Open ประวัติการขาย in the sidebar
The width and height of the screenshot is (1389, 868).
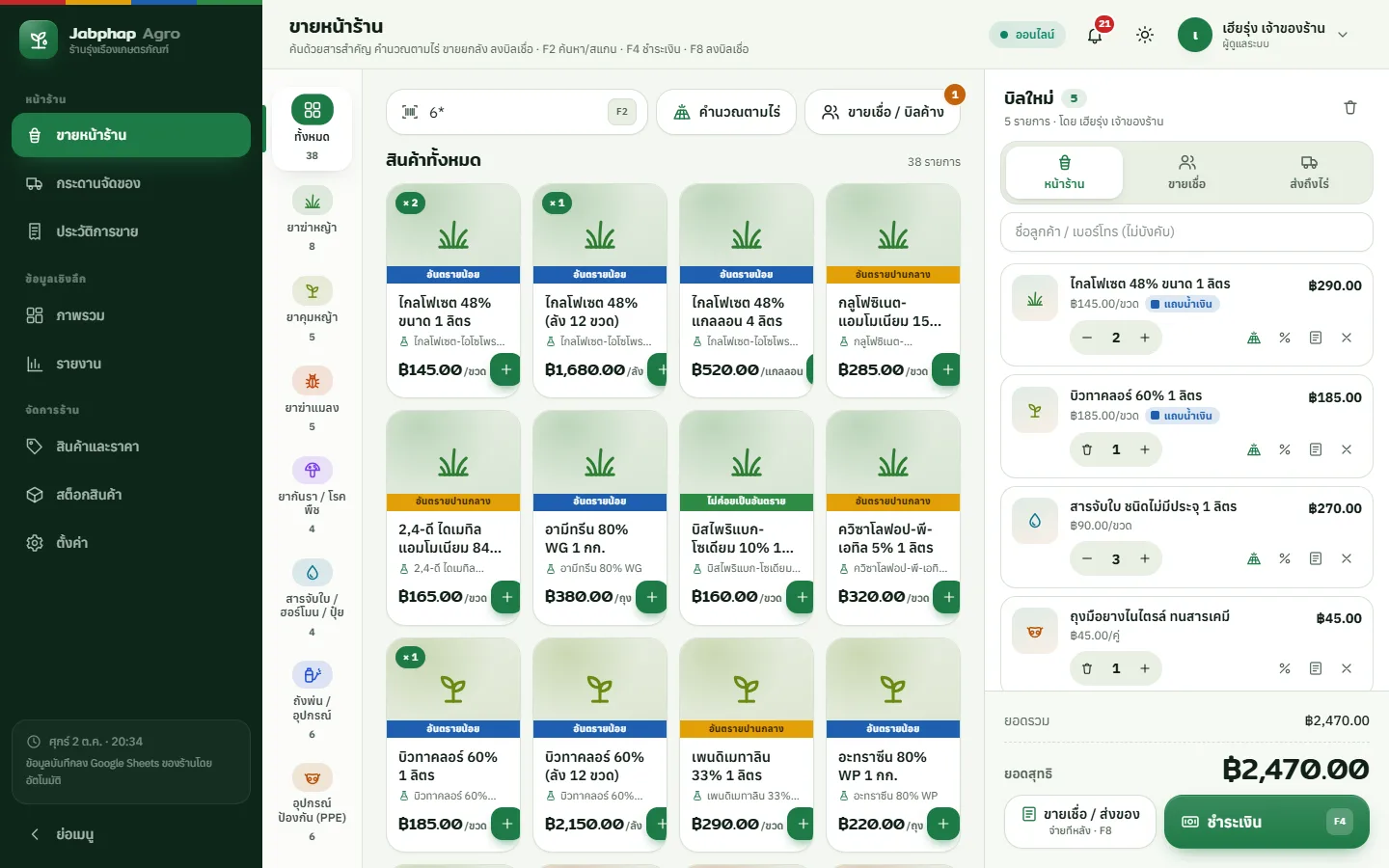click(x=131, y=231)
